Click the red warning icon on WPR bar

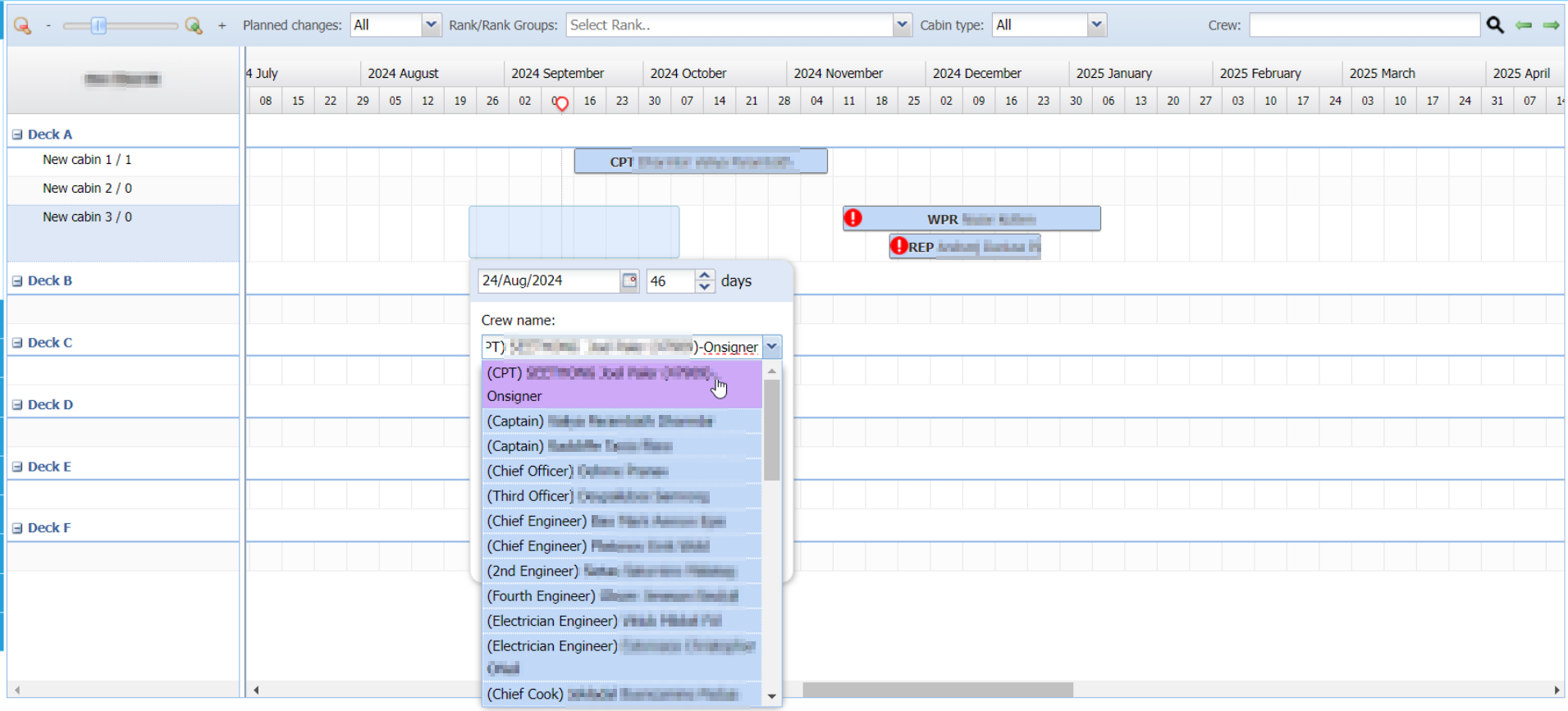point(853,218)
